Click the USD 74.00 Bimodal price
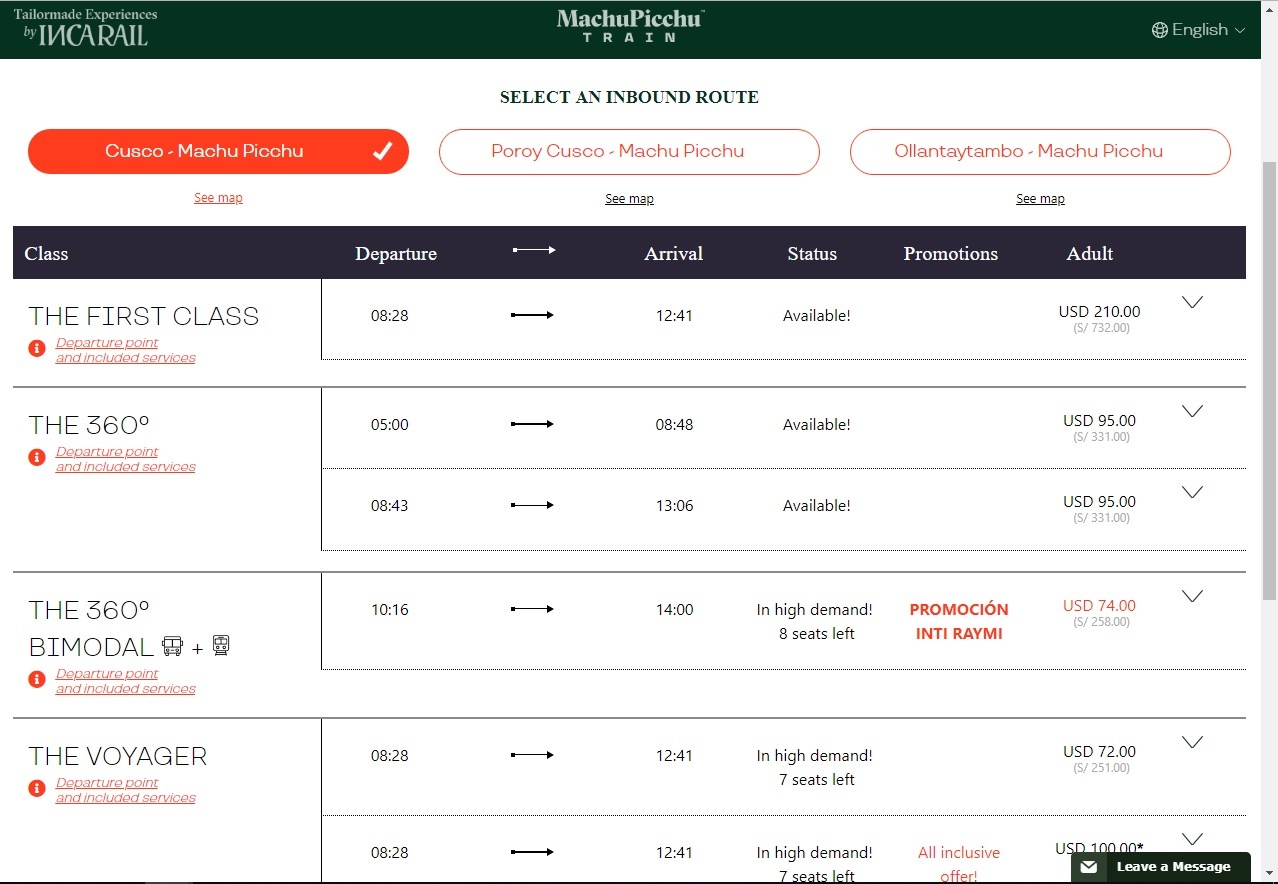The height and width of the screenshot is (884, 1278). click(x=1099, y=606)
